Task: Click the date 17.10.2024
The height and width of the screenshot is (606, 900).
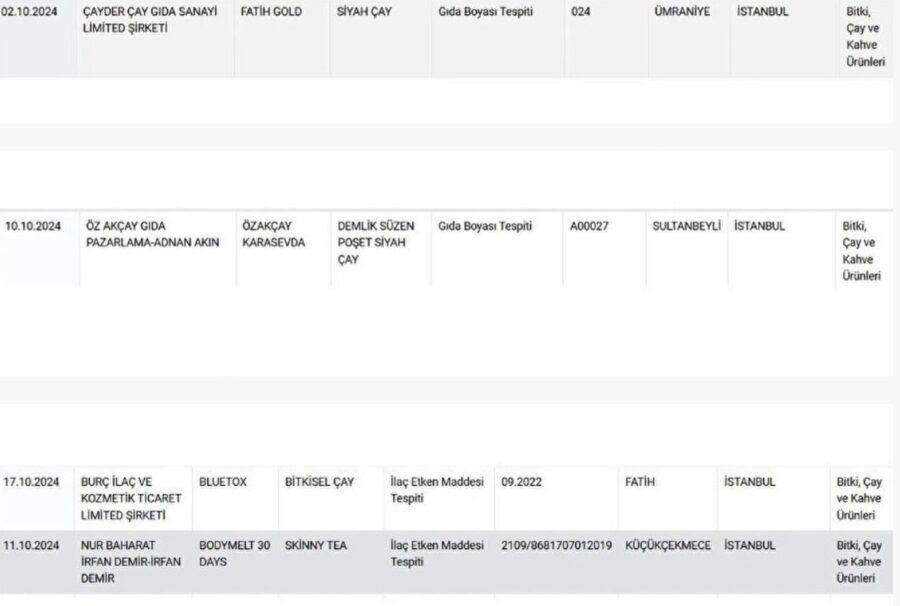Action: (31, 482)
